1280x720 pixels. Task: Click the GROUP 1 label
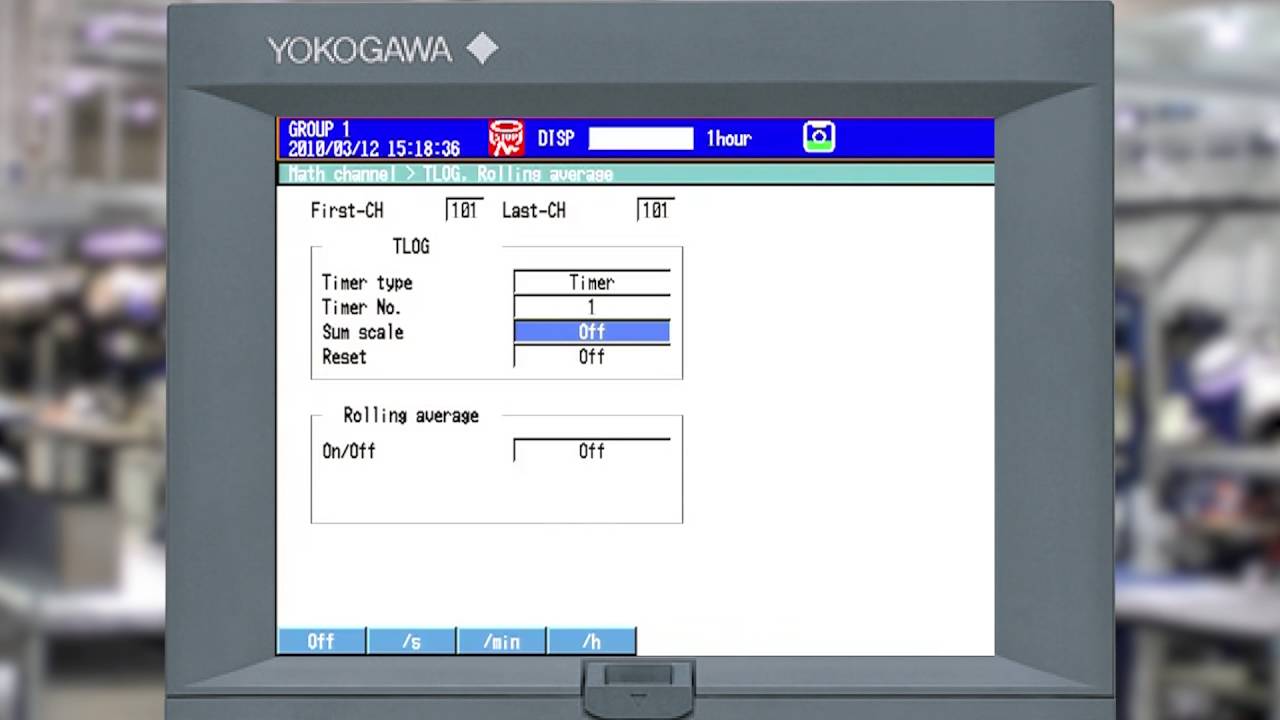319,129
